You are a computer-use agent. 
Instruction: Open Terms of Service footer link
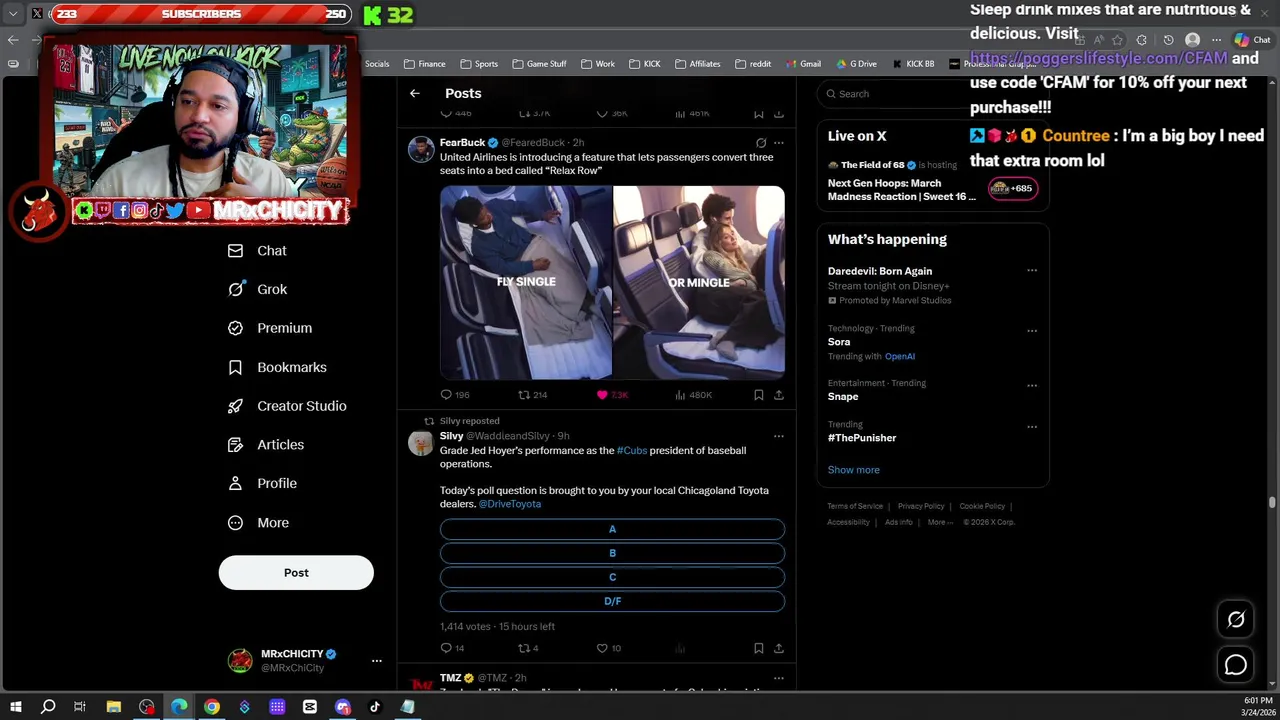855,506
